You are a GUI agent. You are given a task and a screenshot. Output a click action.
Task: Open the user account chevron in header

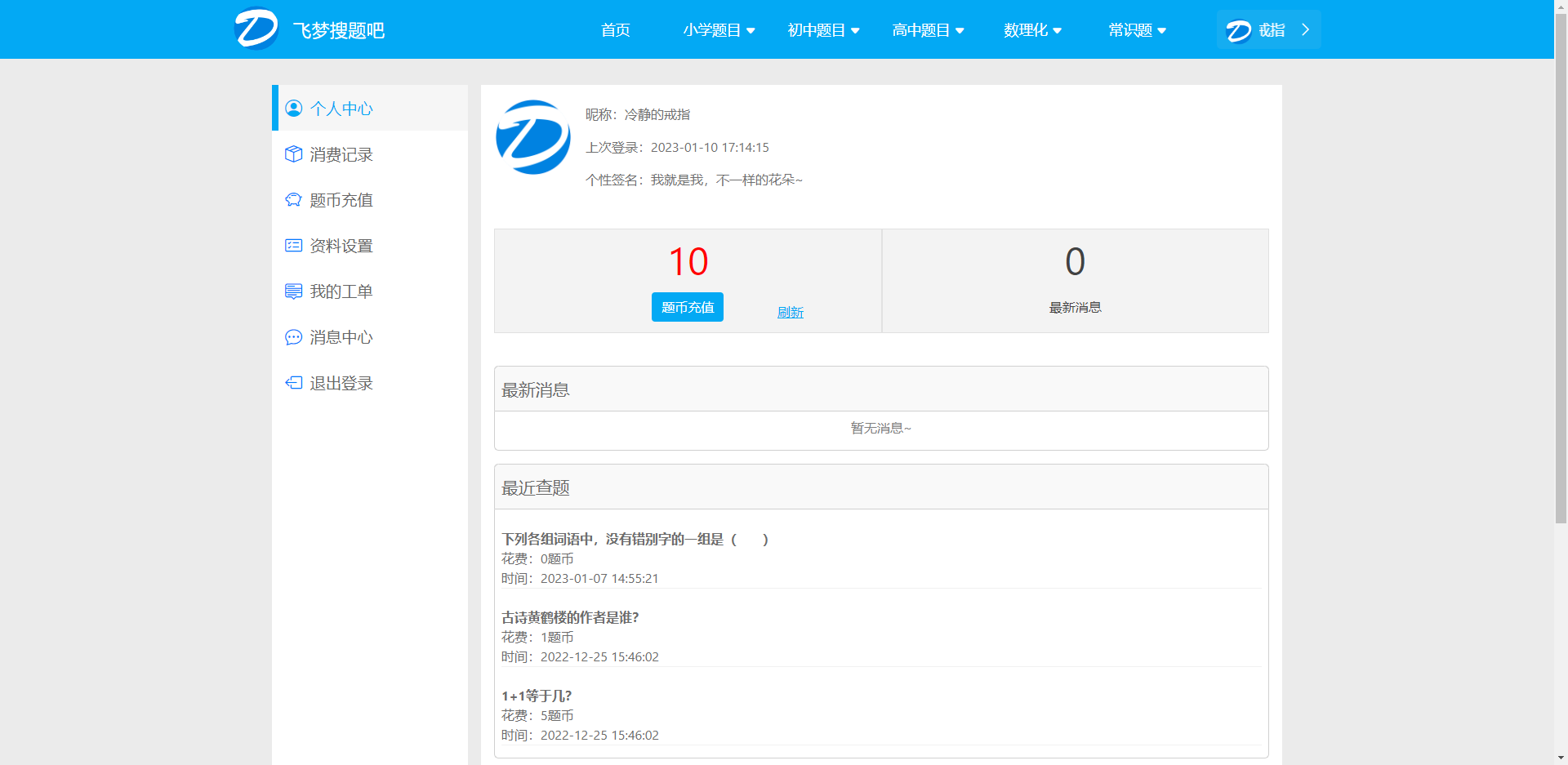[1305, 30]
